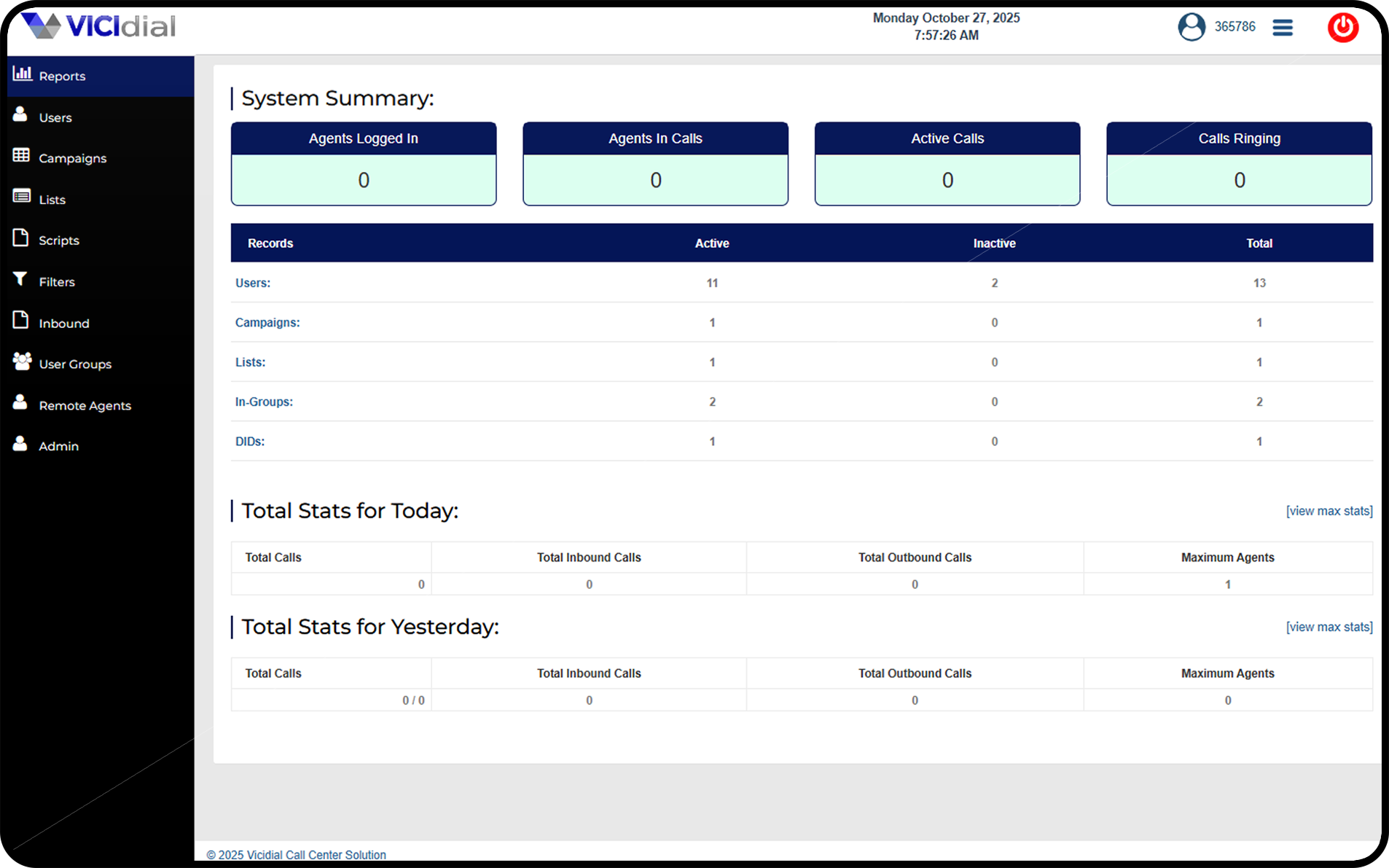Screen dimensions: 1389x868
Task: Click the red power logout icon
Action: click(1342, 28)
